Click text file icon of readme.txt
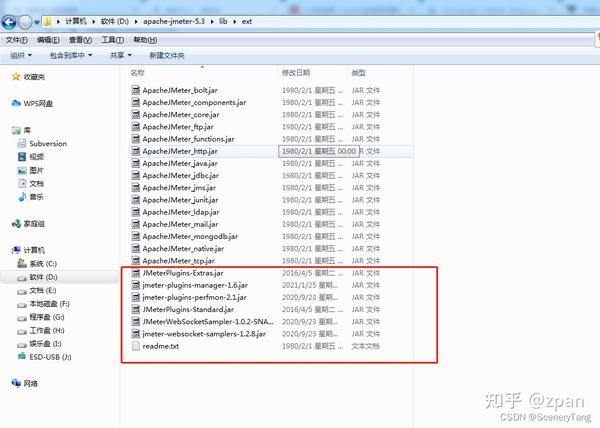The width and height of the screenshot is (600, 428). [x=135, y=346]
